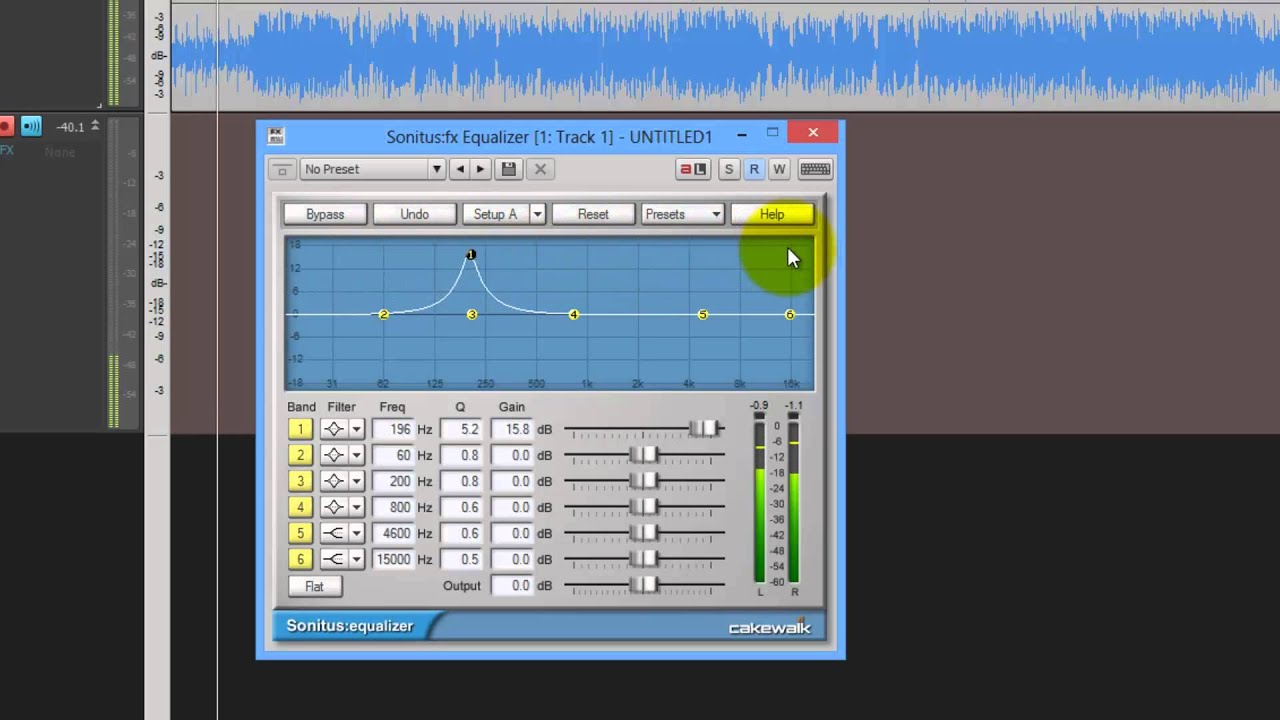Toggle the Solo S button in plugin header
Screen dimensions: 1280x720
pos(728,169)
